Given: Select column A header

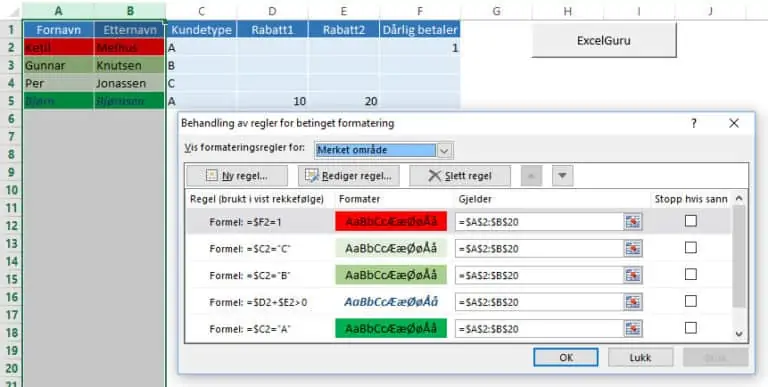Looking at the screenshot, I should coord(58,11).
